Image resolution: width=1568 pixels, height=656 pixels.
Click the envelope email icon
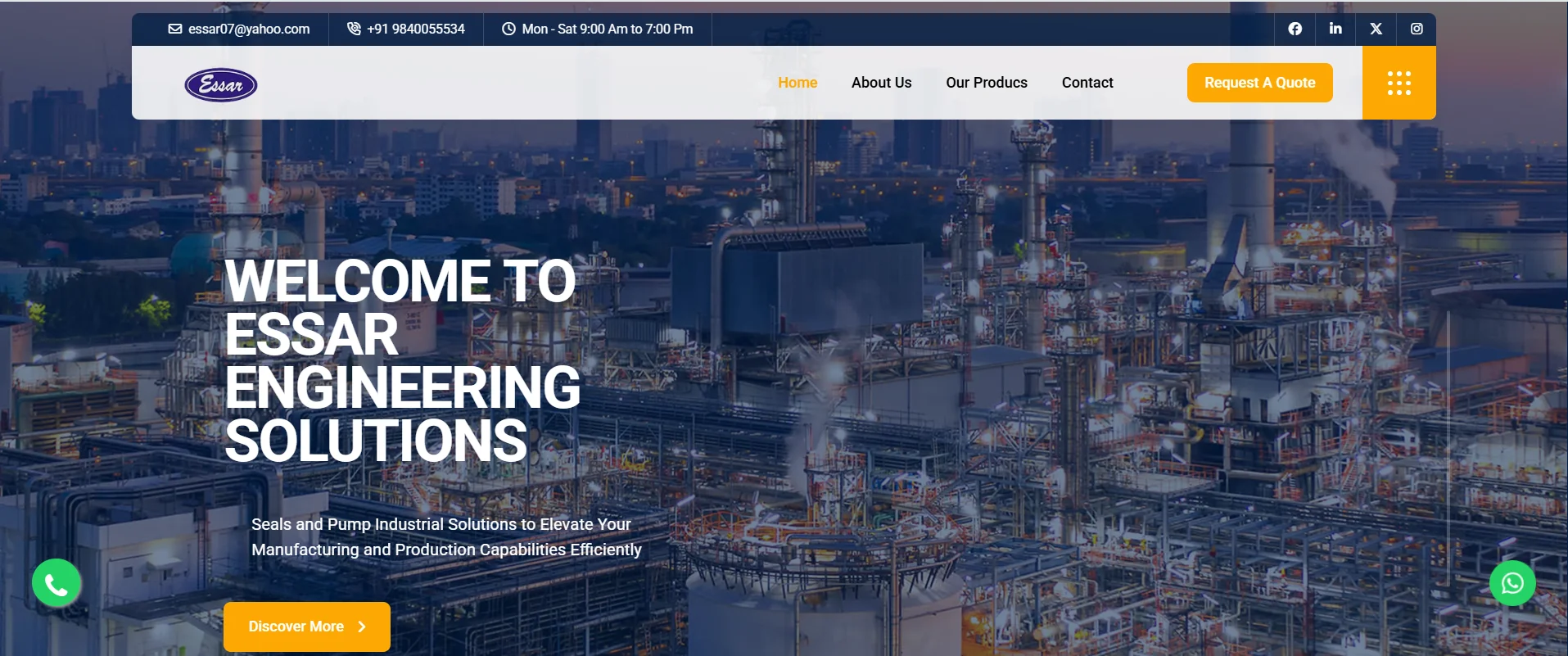pos(175,29)
